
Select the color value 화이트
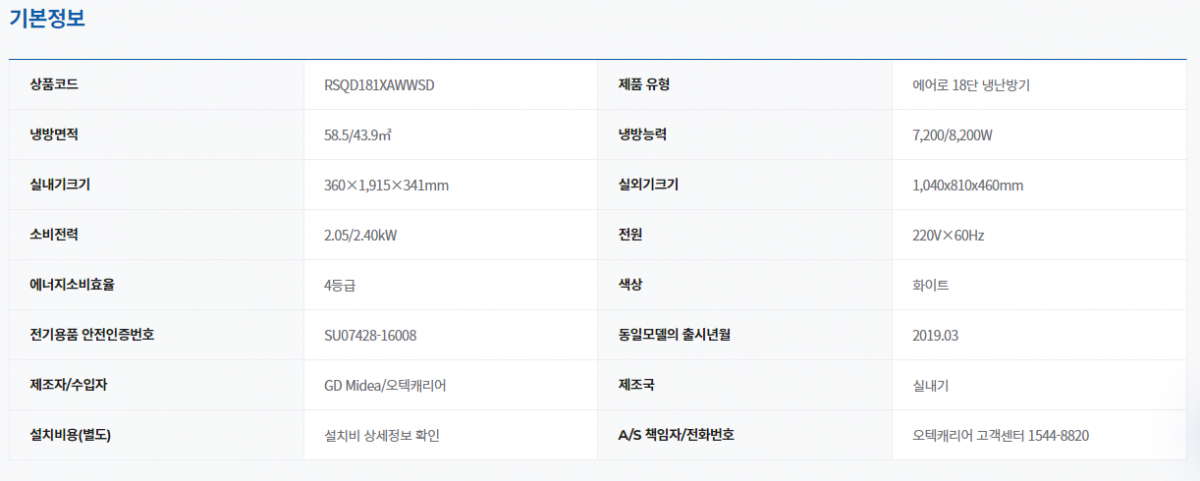[x=931, y=285]
